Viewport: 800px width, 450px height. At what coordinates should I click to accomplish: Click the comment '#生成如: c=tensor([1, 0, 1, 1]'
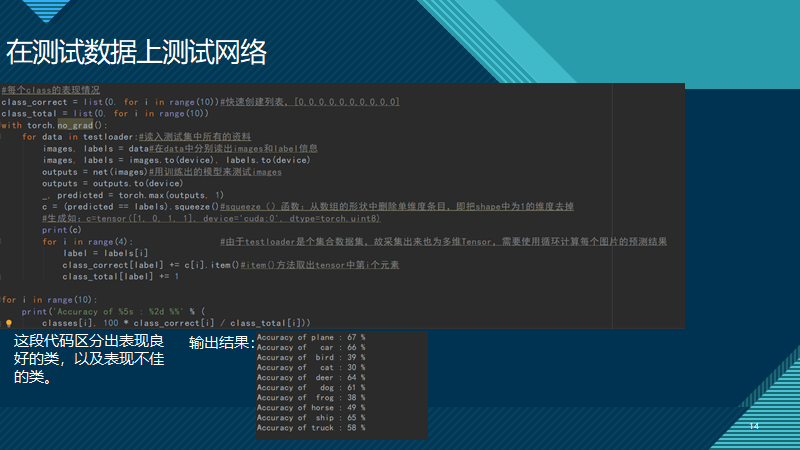tap(211, 218)
